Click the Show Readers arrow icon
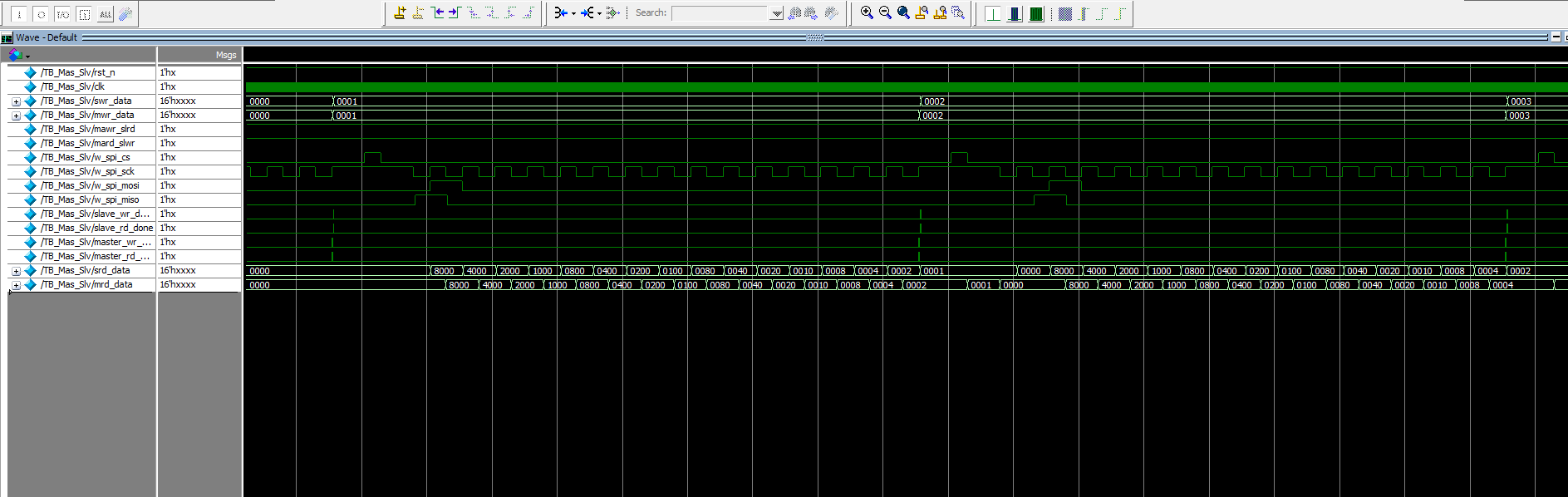Image resolution: width=1568 pixels, height=497 pixels. (587, 12)
